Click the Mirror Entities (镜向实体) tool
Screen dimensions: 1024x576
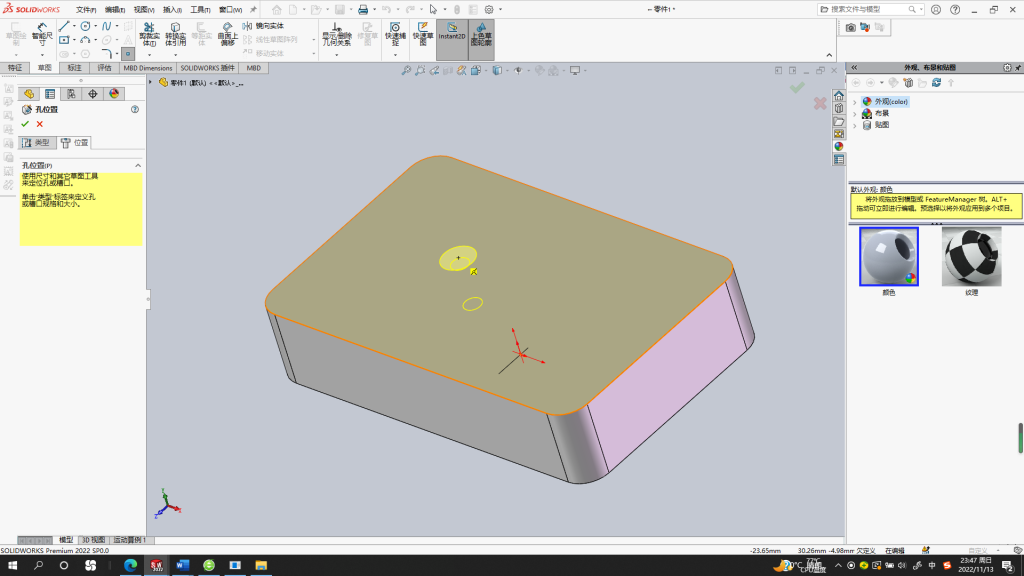263,26
